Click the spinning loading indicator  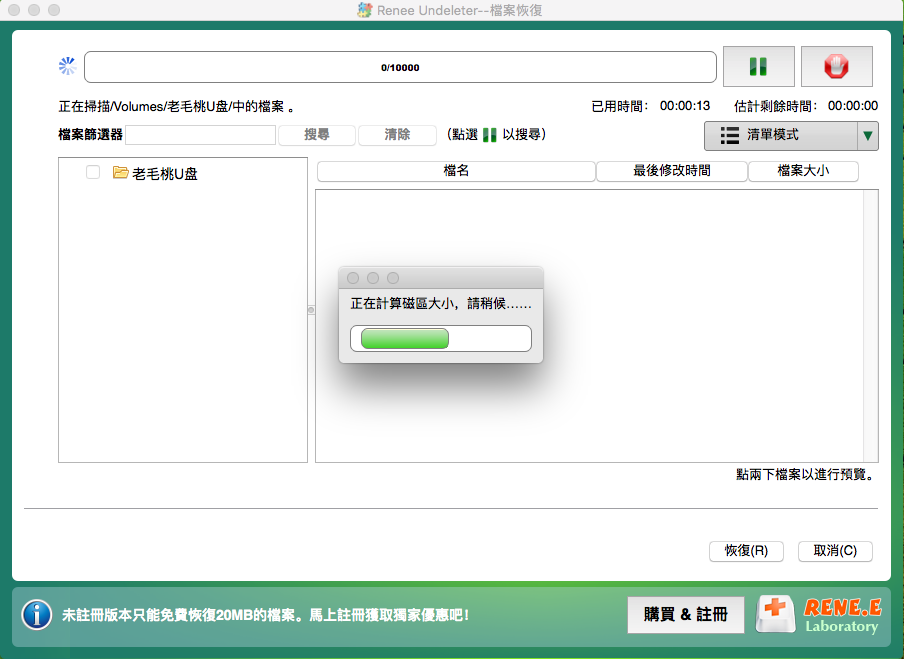click(x=67, y=67)
